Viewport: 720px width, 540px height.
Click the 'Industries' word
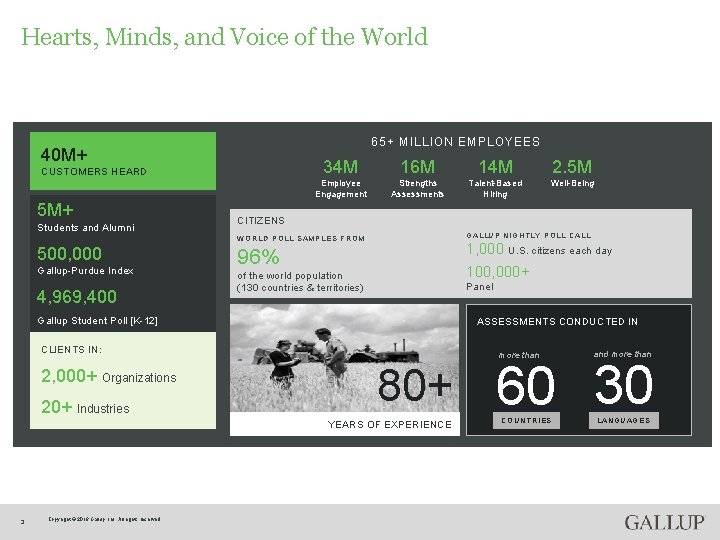103,409
